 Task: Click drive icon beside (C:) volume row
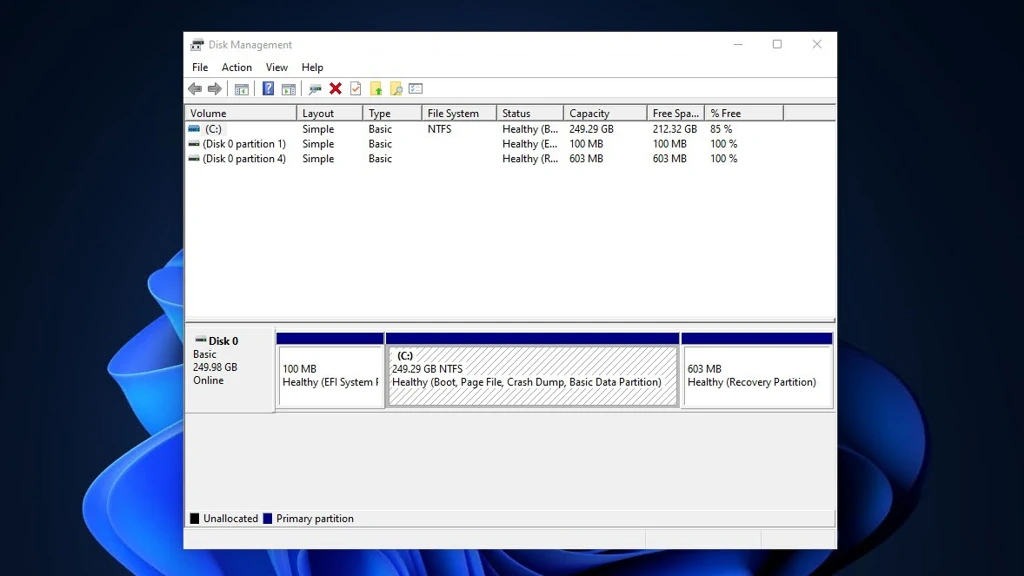tap(194, 129)
